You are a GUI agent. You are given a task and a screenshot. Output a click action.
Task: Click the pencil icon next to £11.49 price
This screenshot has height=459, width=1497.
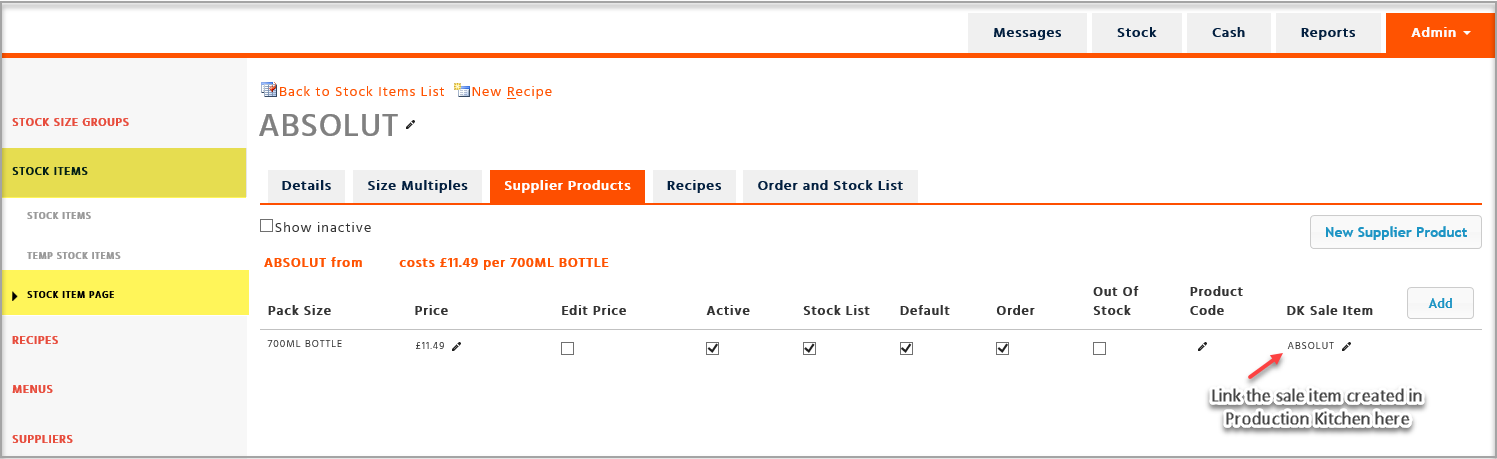click(x=457, y=346)
